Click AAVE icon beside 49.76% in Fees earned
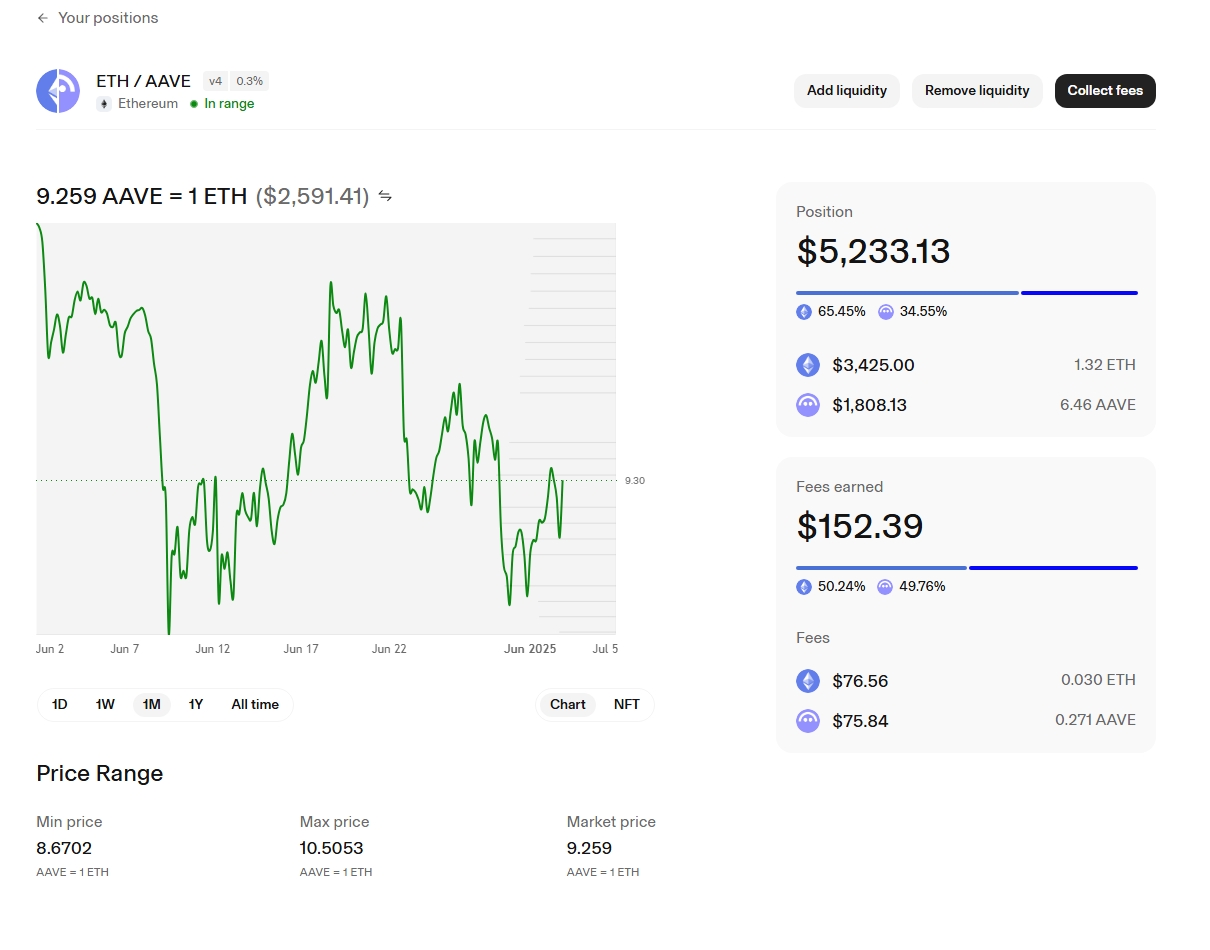The image size is (1210, 950). tap(885, 587)
